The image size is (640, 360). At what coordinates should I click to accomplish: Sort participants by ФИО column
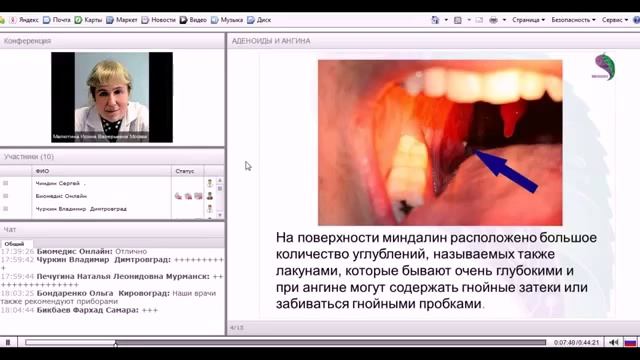pyautogui.click(x=101, y=171)
